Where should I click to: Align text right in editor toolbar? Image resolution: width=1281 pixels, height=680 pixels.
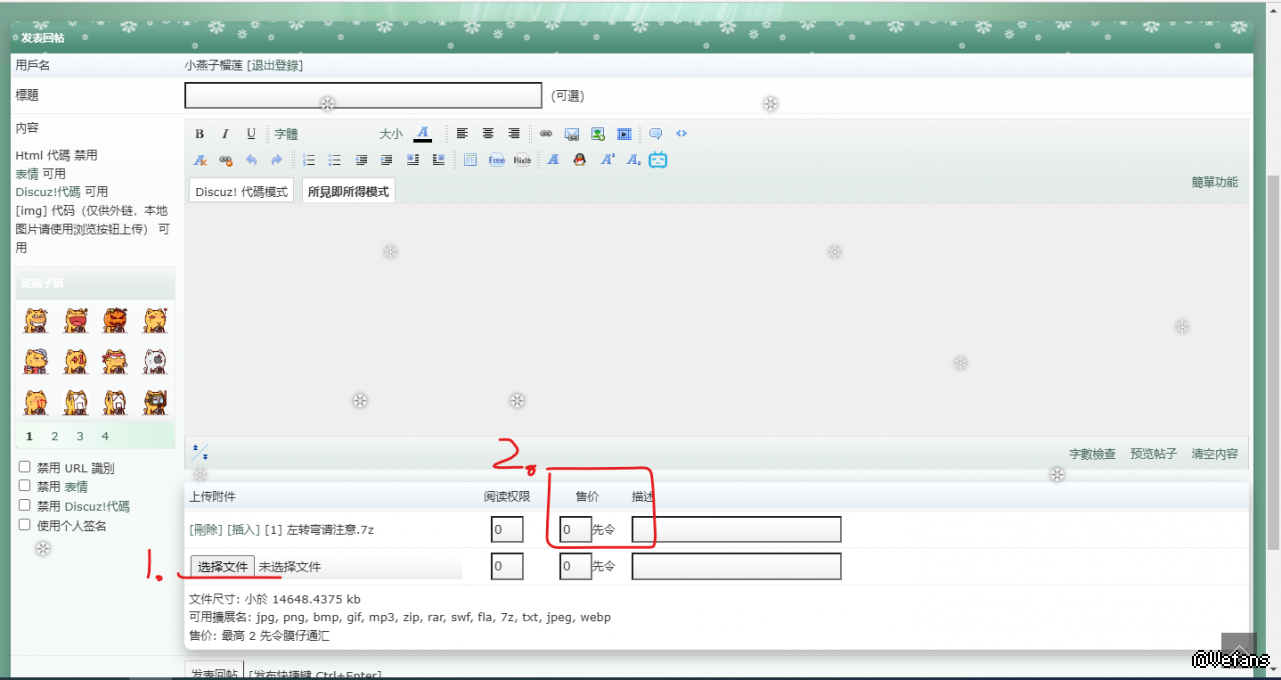coord(514,134)
